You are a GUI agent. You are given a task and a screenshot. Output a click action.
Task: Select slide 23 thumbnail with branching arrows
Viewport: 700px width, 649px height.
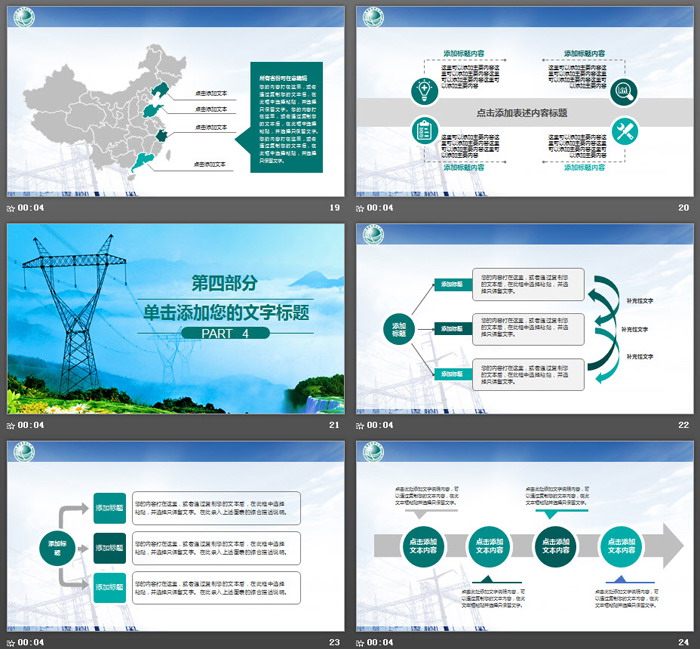tap(175, 534)
